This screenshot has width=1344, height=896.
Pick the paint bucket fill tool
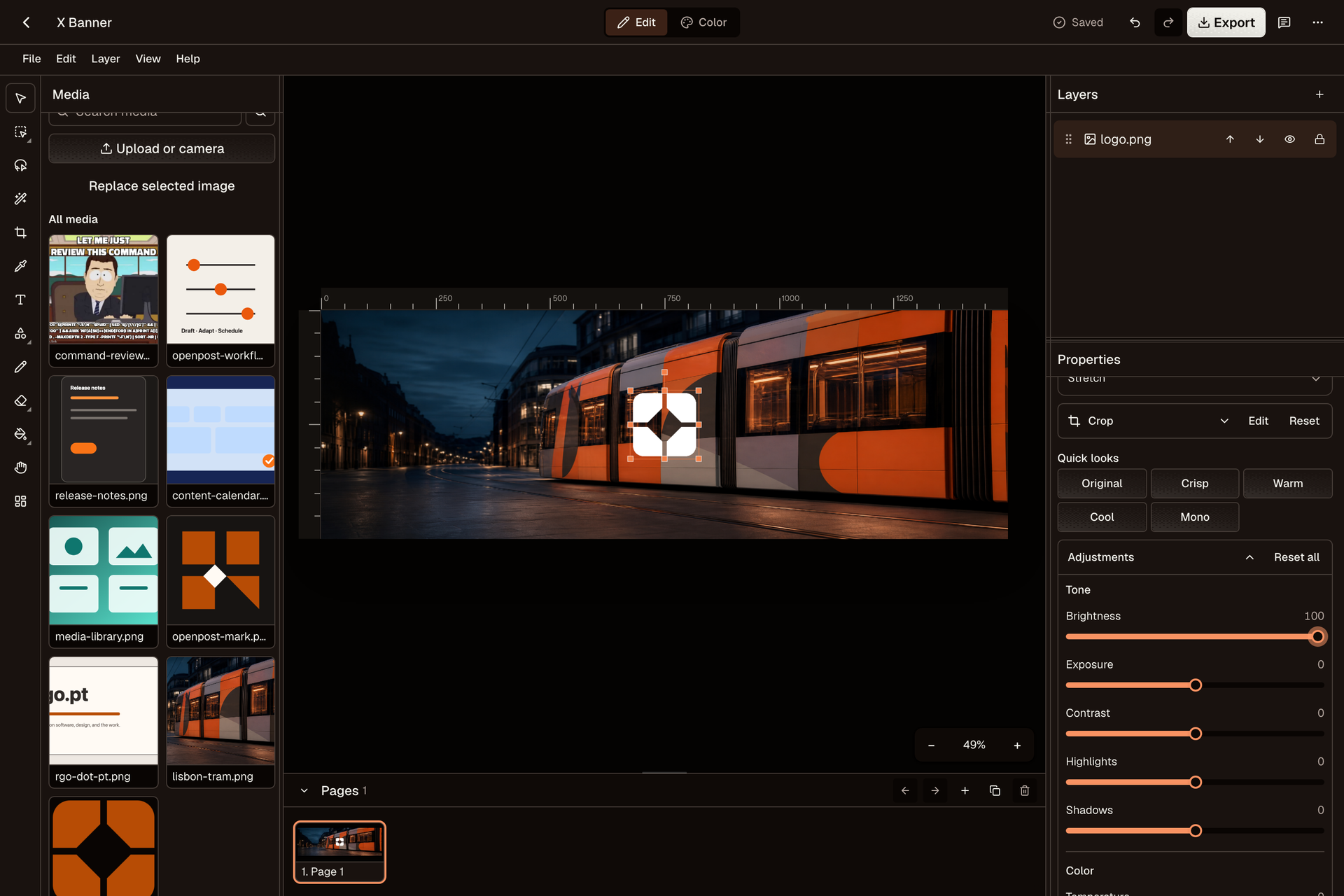click(20, 435)
